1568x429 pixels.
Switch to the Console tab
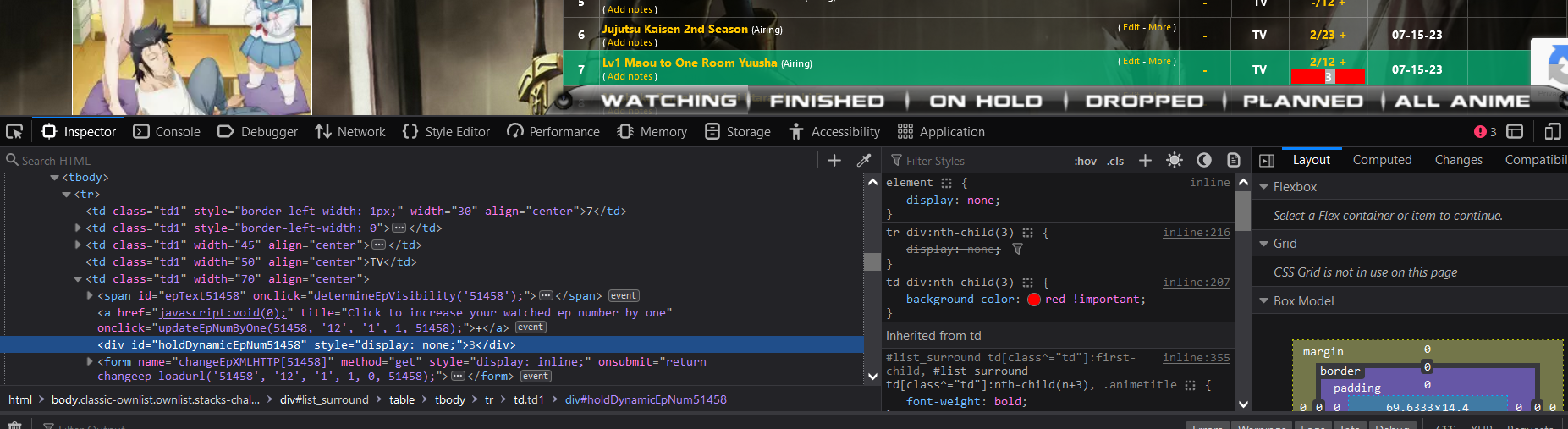[167, 131]
